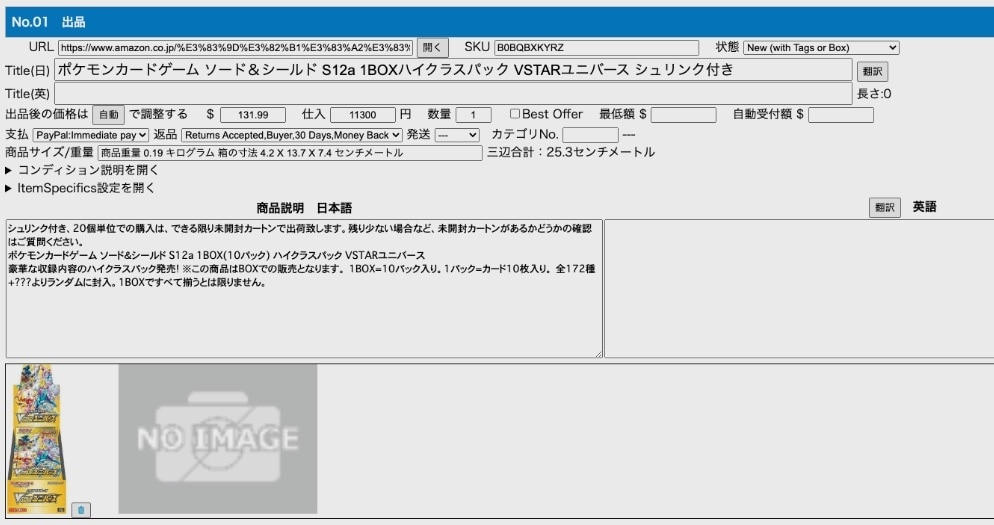
Task: Click the 三辺合計：25.3センチメートル text
Action: click(x=571, y=152)
